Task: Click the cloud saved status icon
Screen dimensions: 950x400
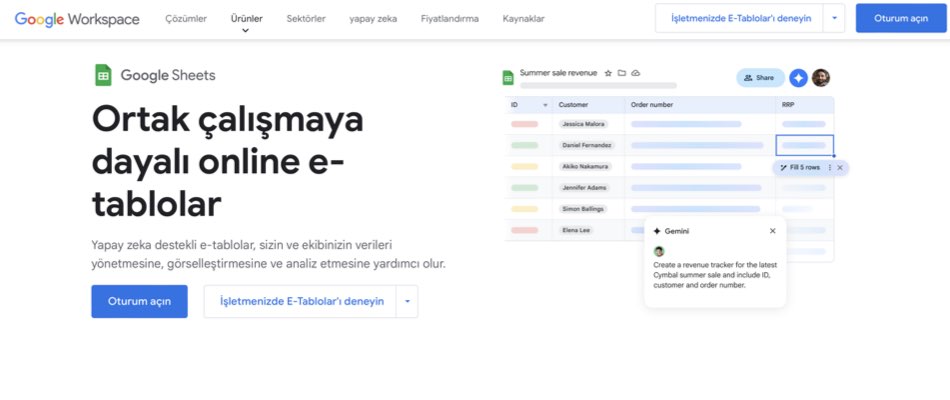Action: click(x=636, y=73)
